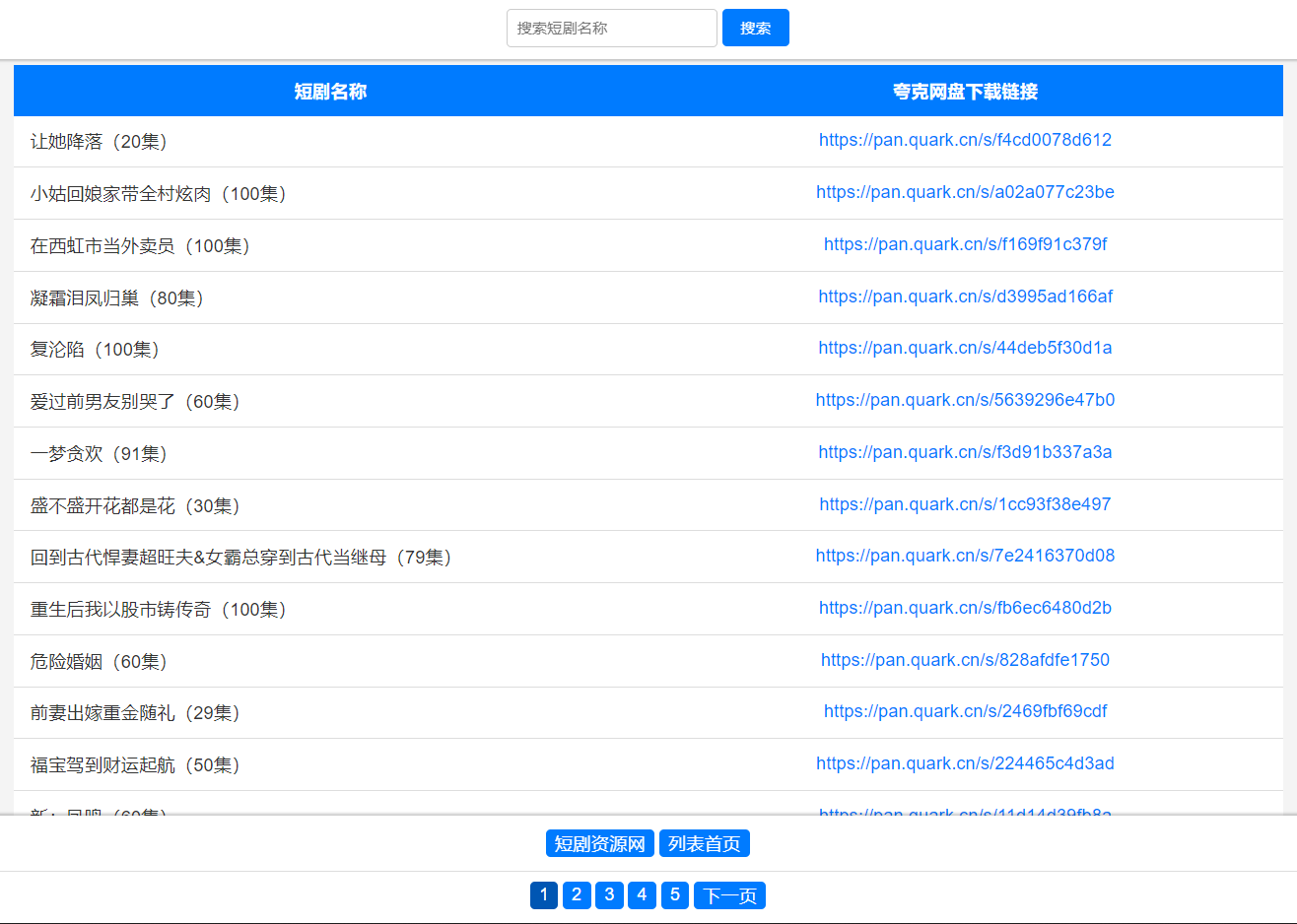Go to pagination page 4
1297x924 pixels.
pos(642,894)
